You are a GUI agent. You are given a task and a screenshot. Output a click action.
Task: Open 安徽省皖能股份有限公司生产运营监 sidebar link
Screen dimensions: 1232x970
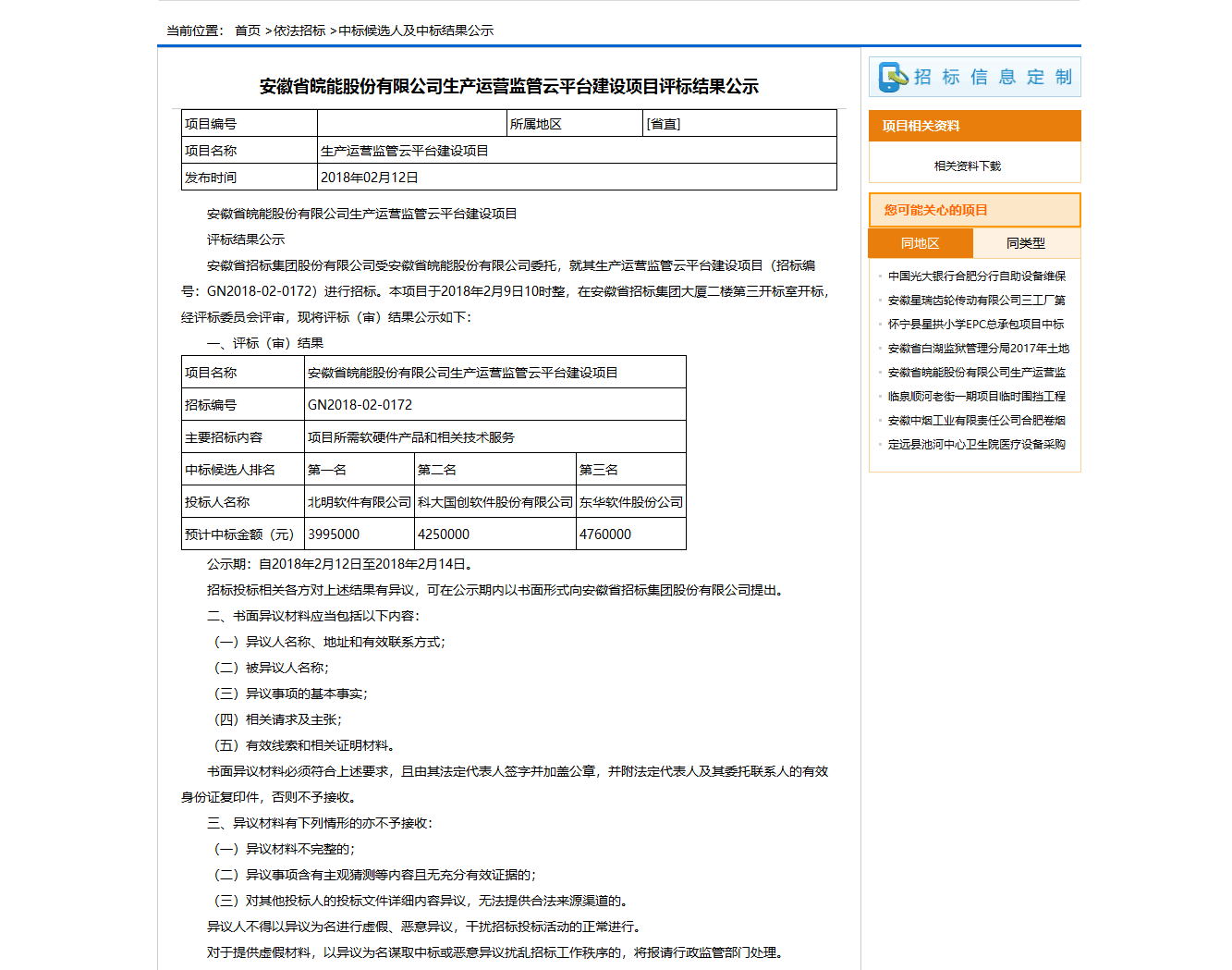pos(977,372)
